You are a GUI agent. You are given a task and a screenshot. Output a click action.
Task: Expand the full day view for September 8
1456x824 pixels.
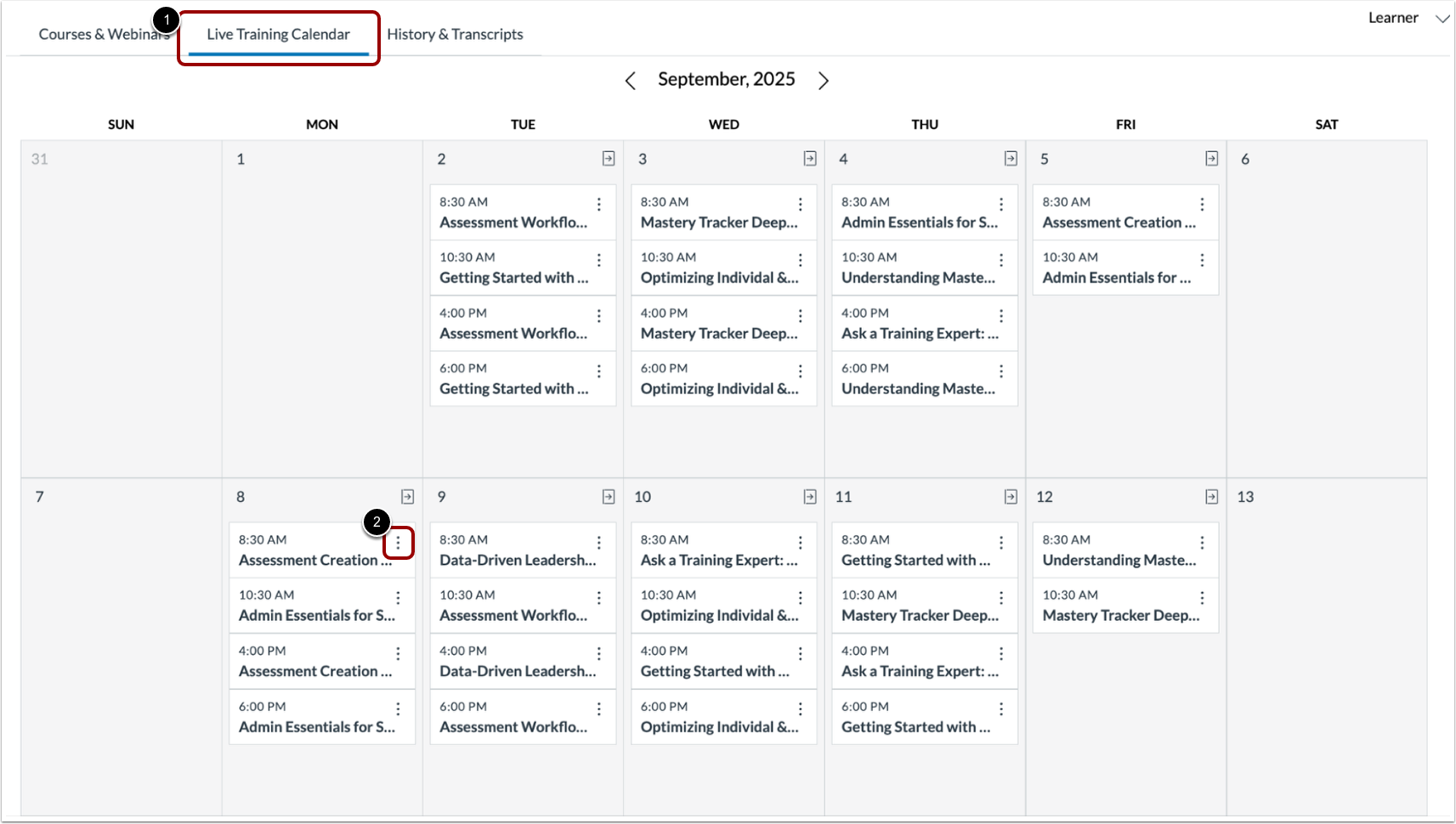tap(408, 497)
